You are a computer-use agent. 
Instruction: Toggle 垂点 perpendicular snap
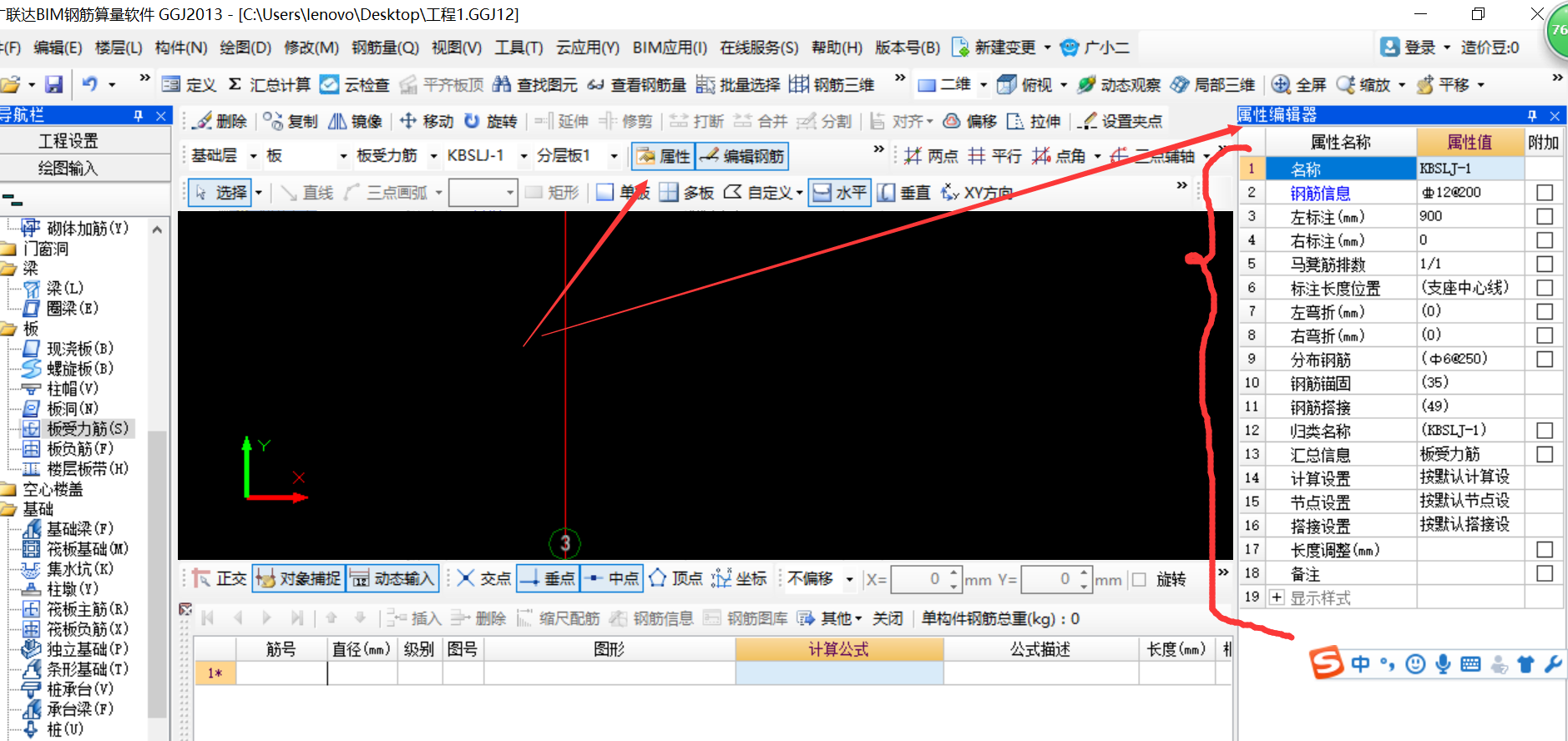[548, 578]
